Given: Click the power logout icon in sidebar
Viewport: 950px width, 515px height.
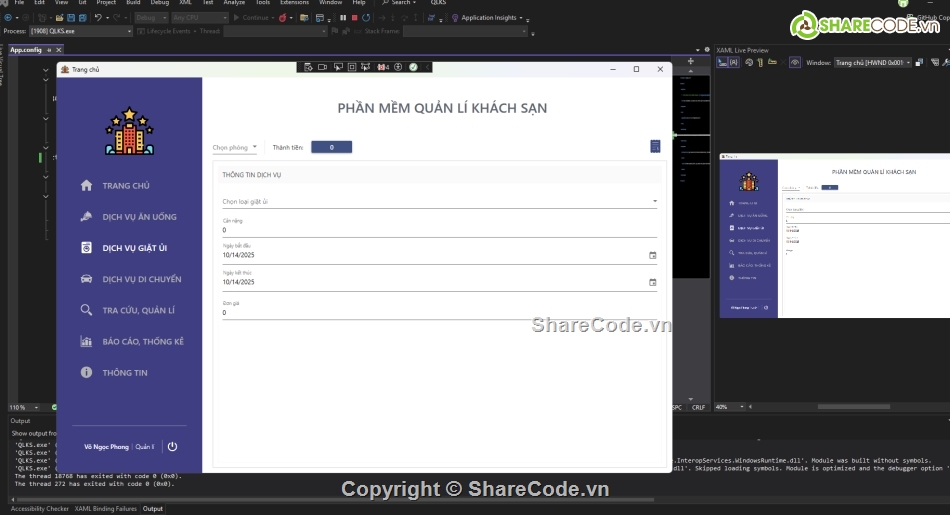Looking at the screenshot, I should [172, 447].
